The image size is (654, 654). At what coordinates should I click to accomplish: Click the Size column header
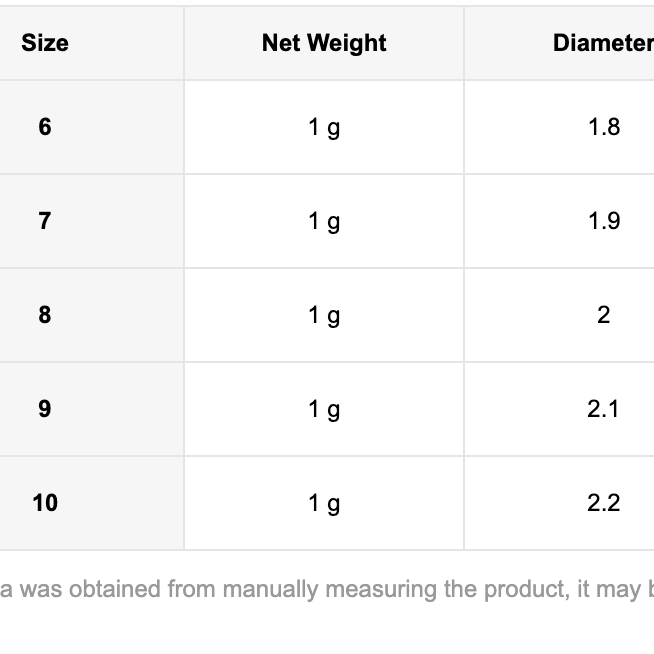coord(45,43)
